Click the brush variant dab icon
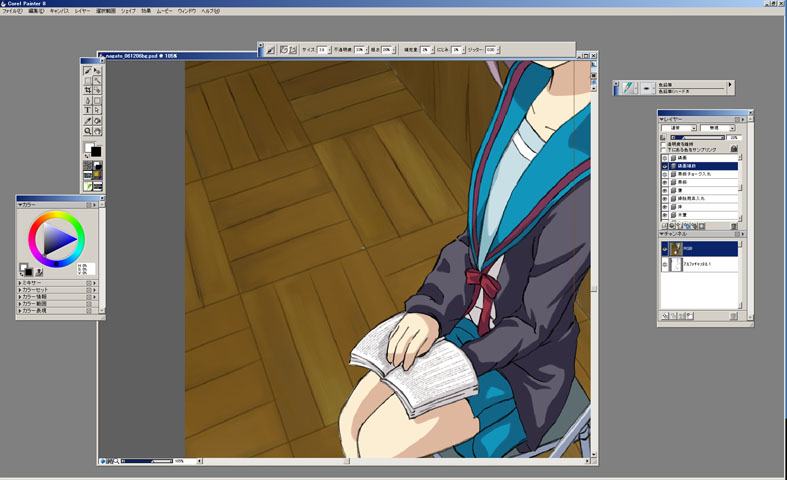787x480 pixels. 646,88
